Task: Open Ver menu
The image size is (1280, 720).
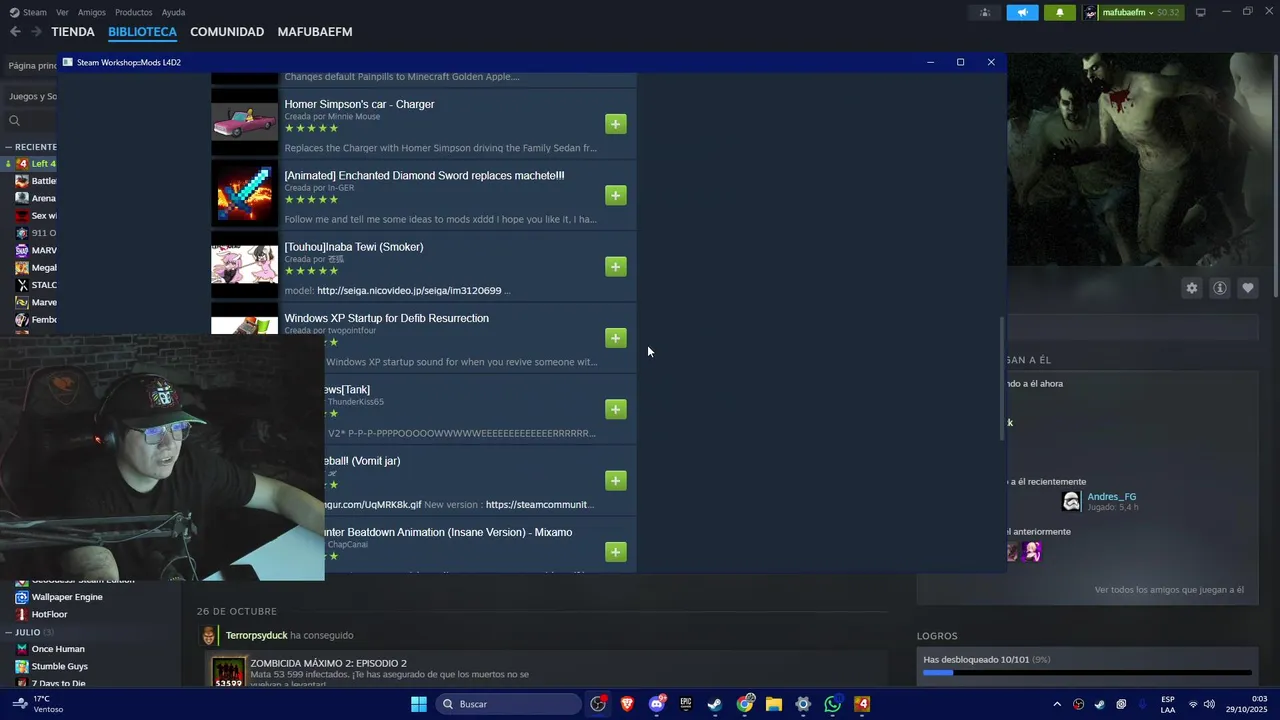Action: [62, 12]
